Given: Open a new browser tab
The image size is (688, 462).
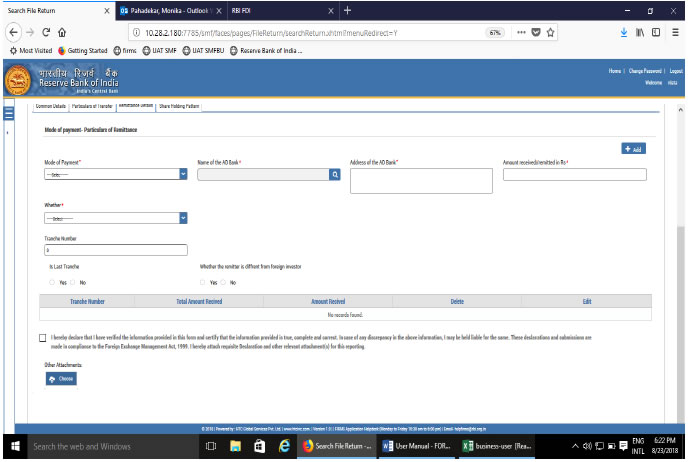Looking at the screenshot, I should [347, 10].
